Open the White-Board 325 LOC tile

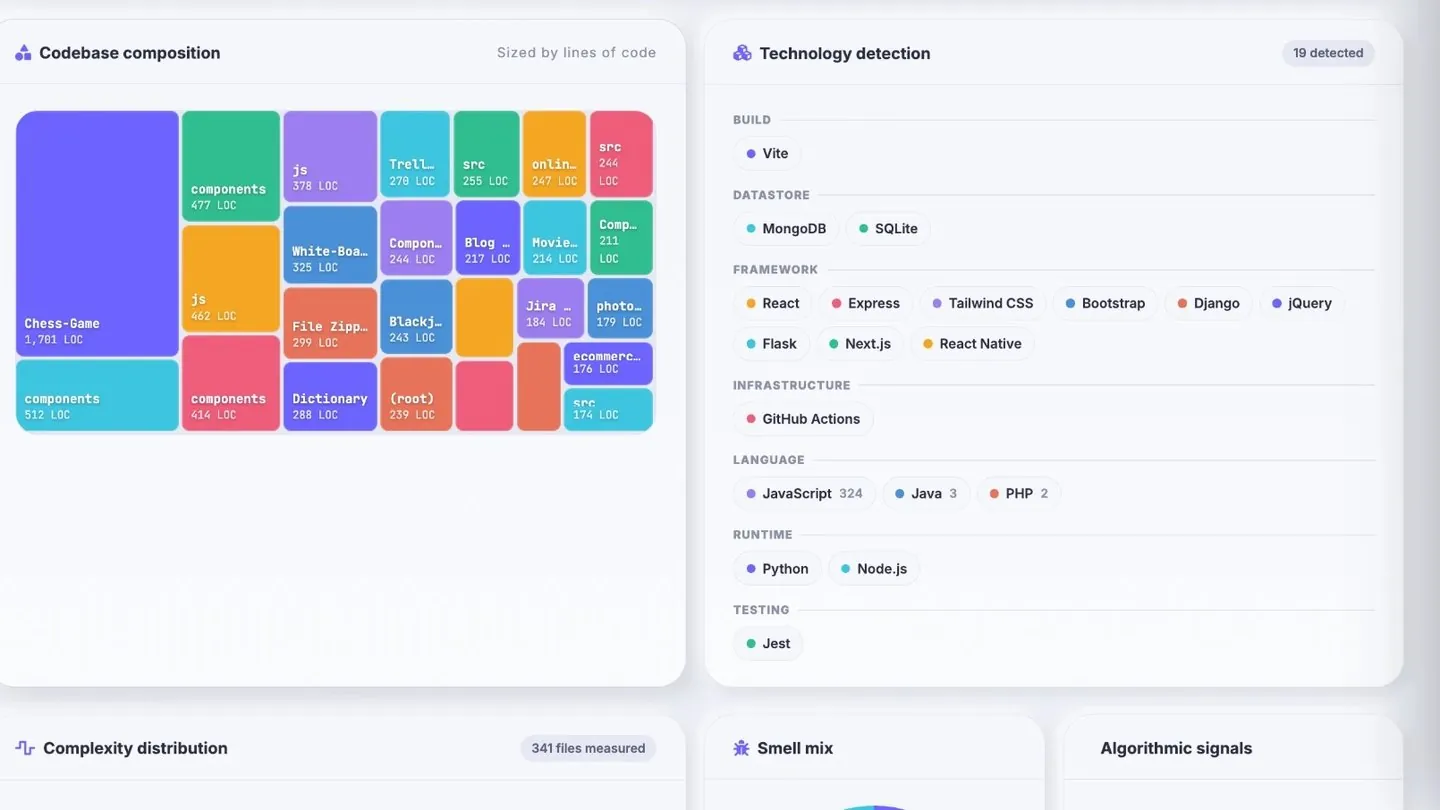pyautogui.click(x=330, y=245)
